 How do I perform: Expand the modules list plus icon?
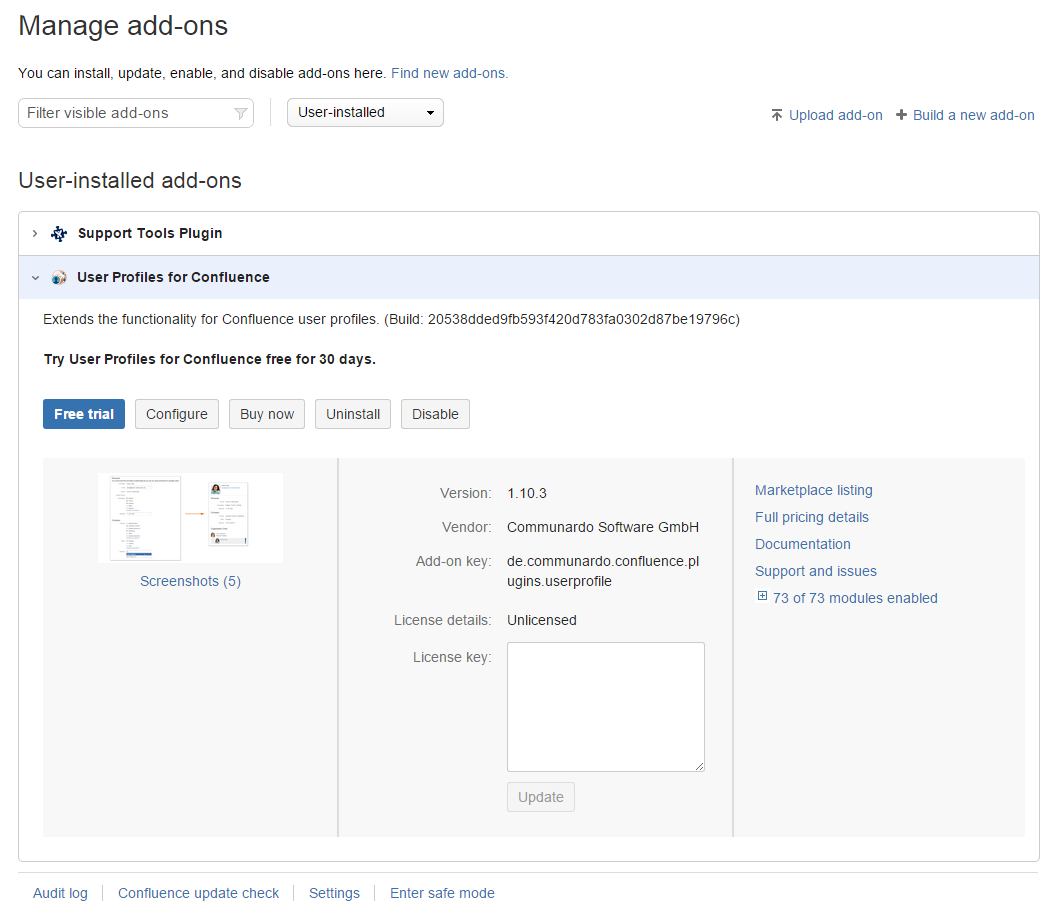pyautogui.click(x=762, y=597)
